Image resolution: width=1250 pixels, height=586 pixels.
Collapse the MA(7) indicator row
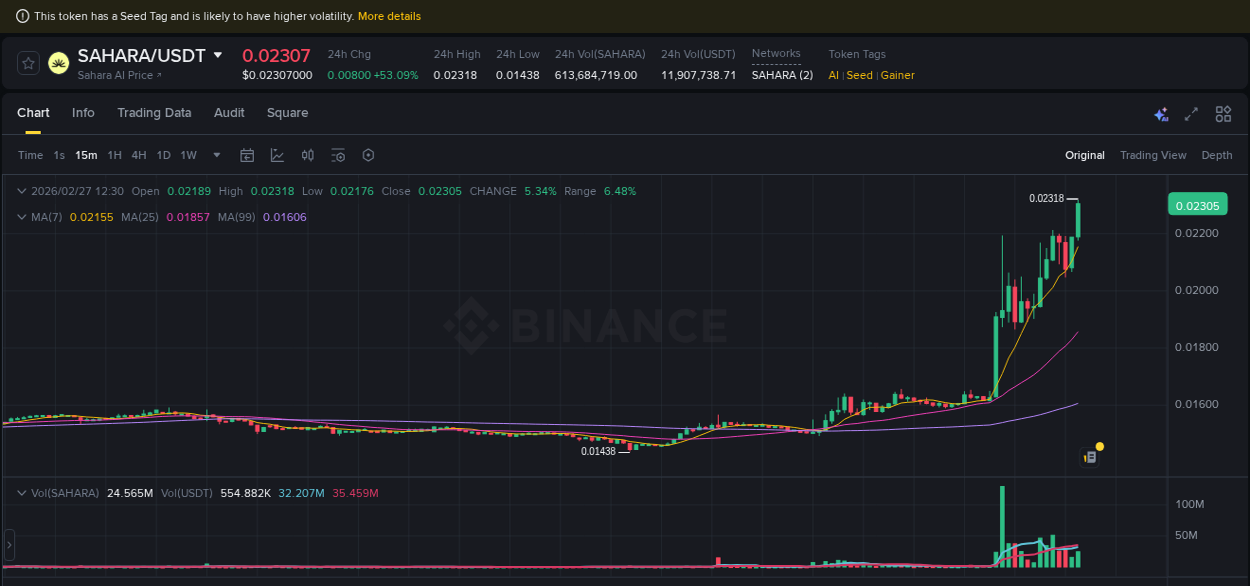point(22,217)
